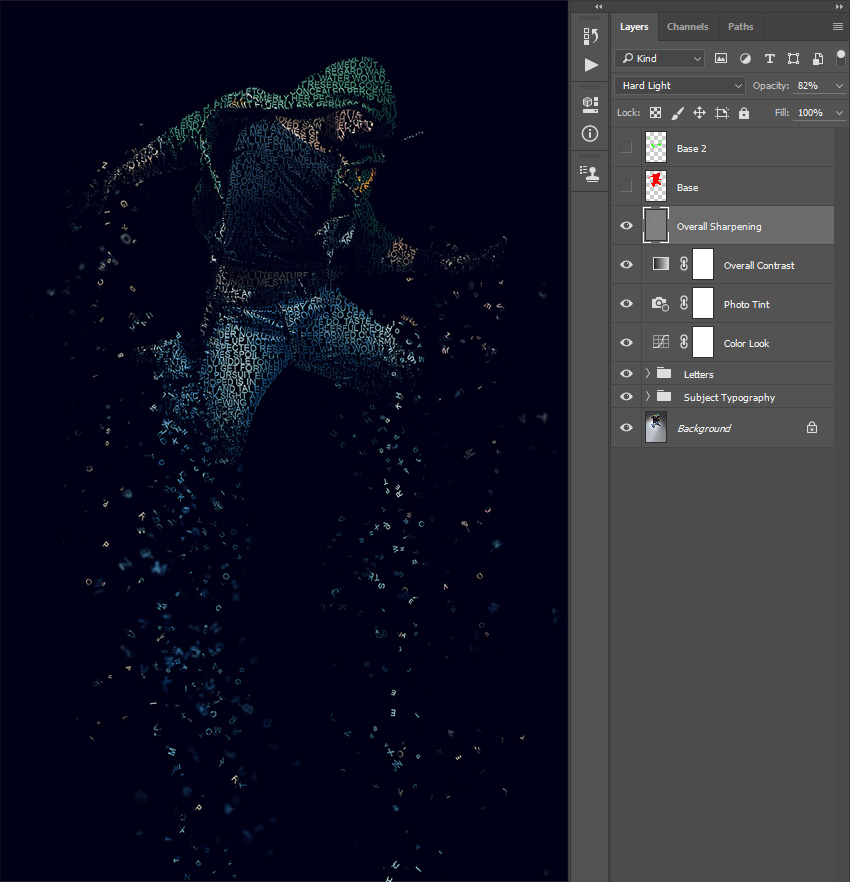Enable Lock transparent pixels
Screen dimensions: 850x882
click(655, 112)
